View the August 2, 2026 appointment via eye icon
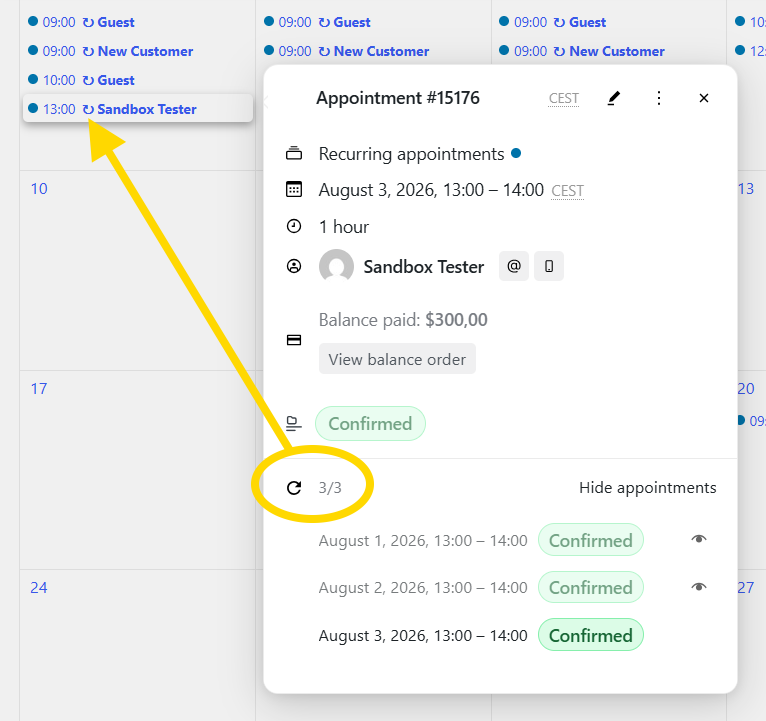The width and height of the screenshot is (766, 721). pos(699,587)
